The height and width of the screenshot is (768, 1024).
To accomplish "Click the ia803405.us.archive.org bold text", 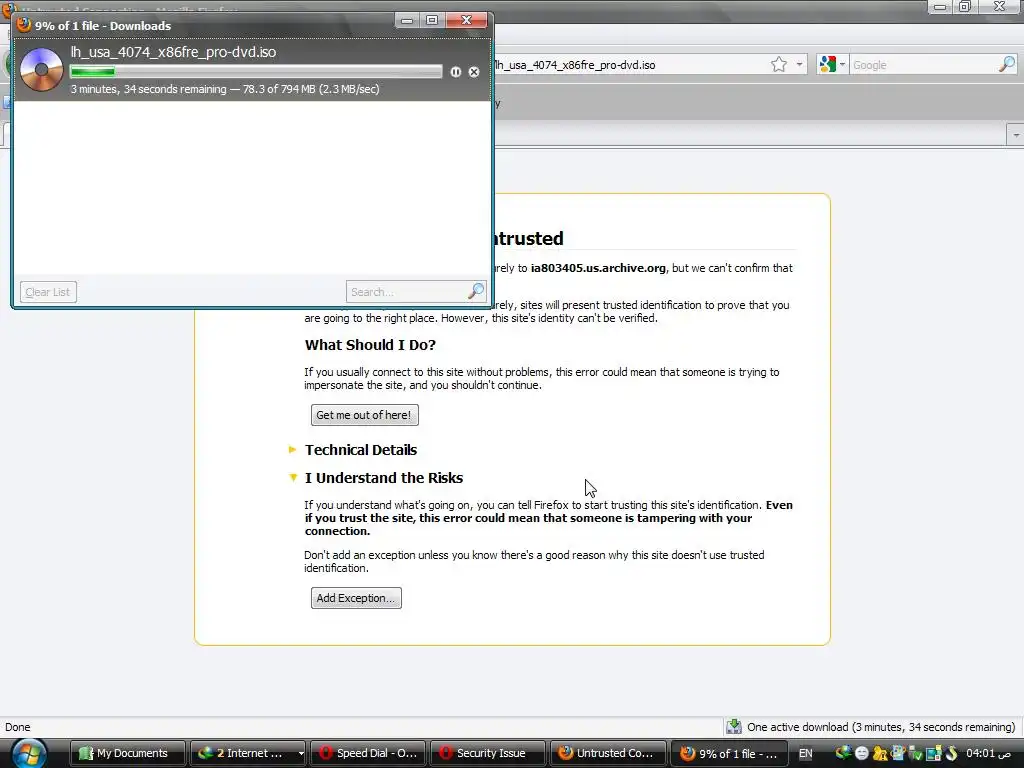I will point(598,268).
